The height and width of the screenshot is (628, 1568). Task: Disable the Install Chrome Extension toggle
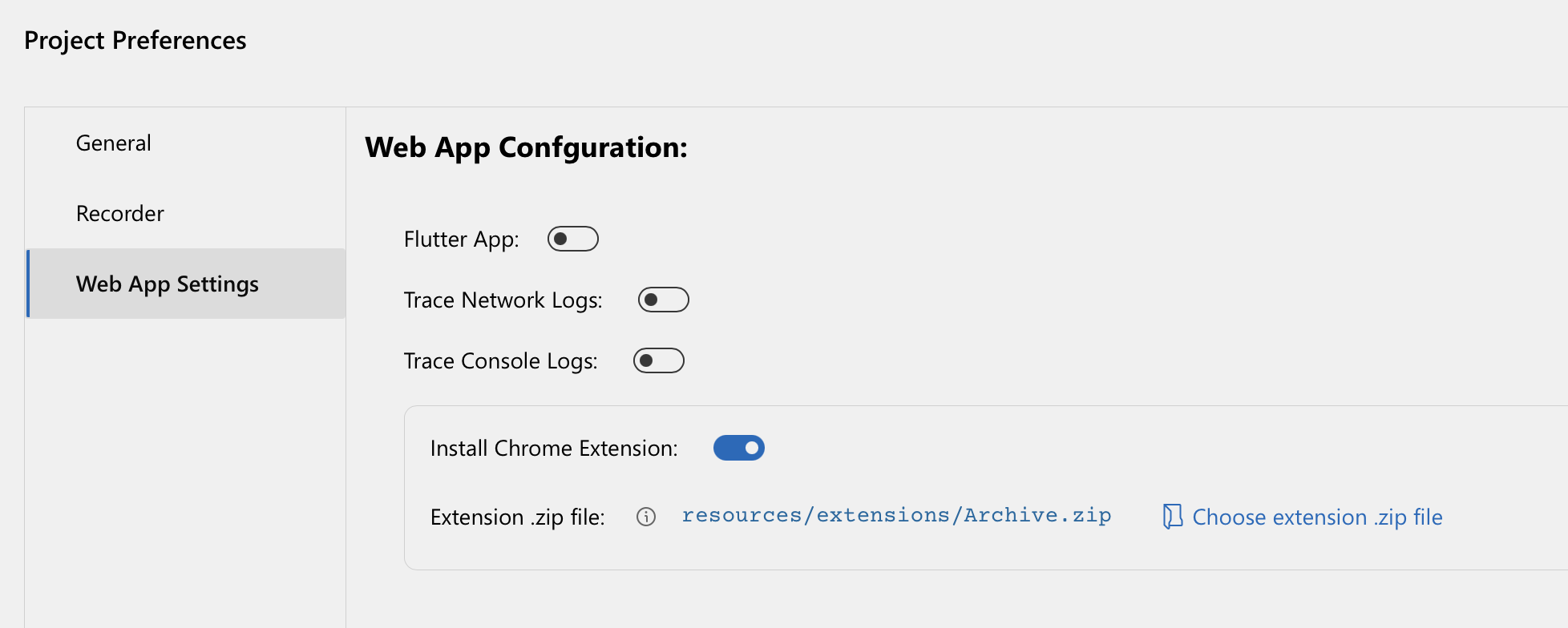[x=739, y=448]
